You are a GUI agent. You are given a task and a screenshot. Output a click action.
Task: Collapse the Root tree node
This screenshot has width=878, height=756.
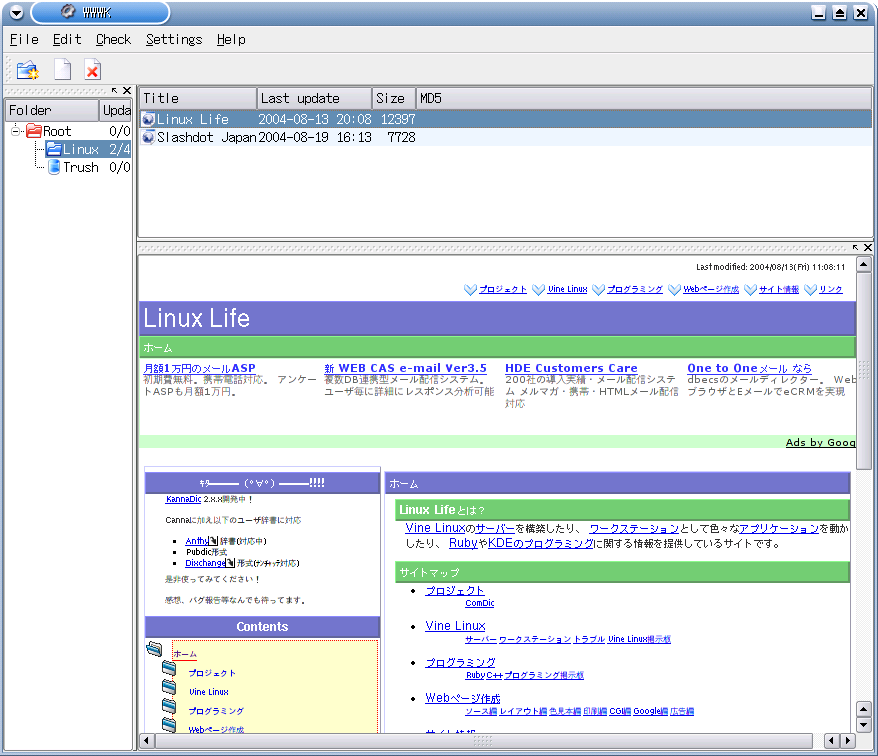pyautogui.click(x=15, y=131)
